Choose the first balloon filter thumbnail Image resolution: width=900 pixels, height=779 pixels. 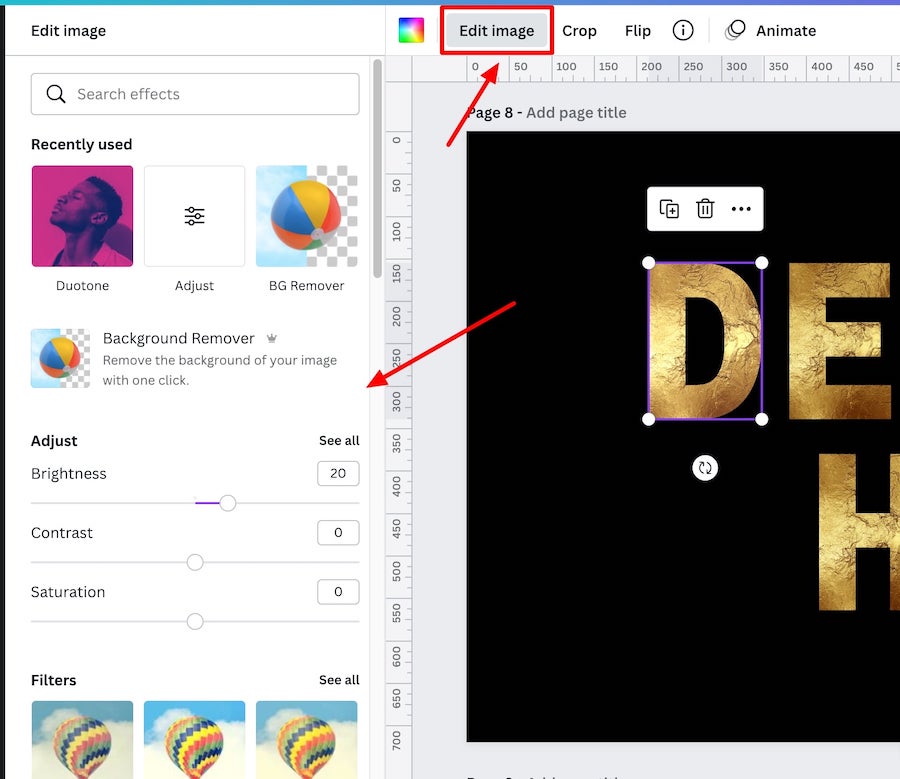(x=82, y=739)
